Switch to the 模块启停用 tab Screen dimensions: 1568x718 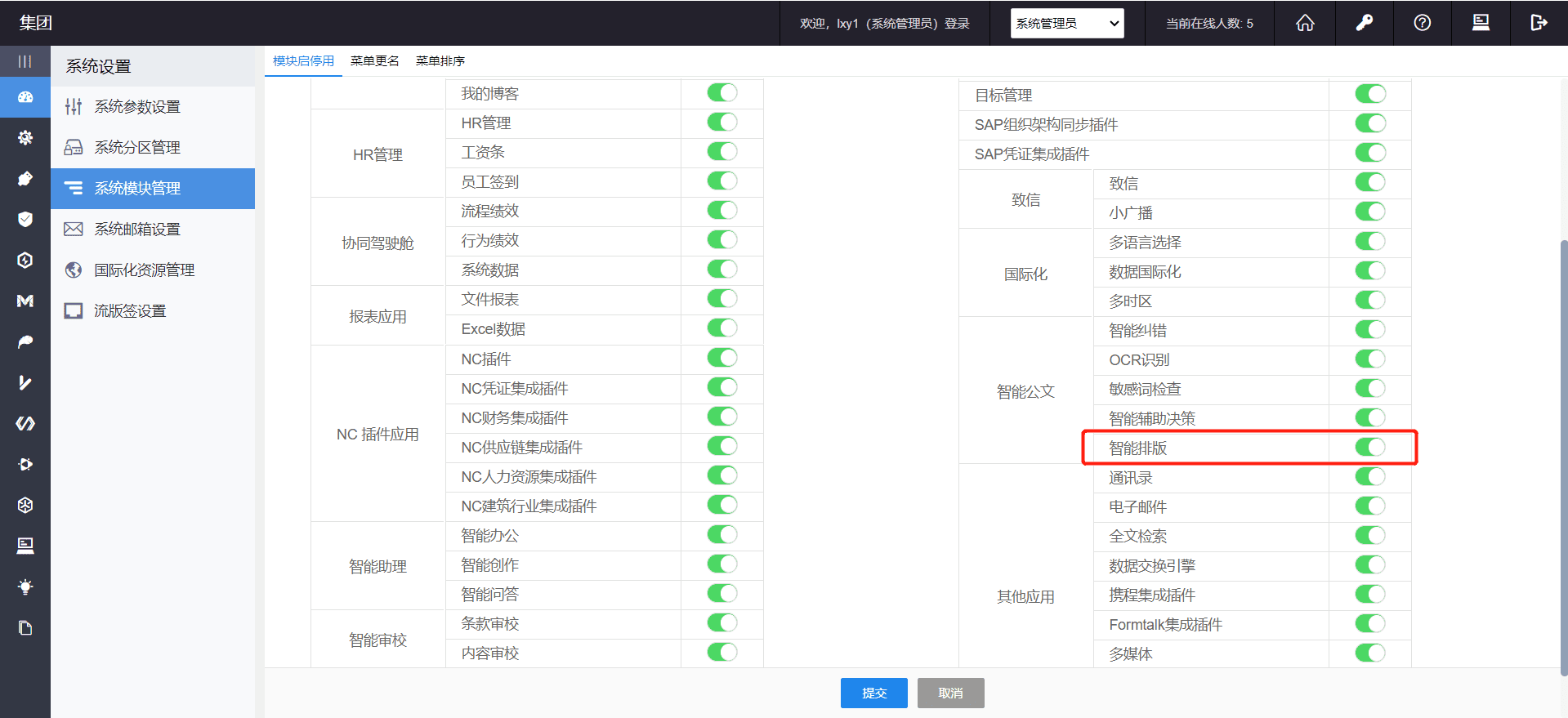click(303, 61)
